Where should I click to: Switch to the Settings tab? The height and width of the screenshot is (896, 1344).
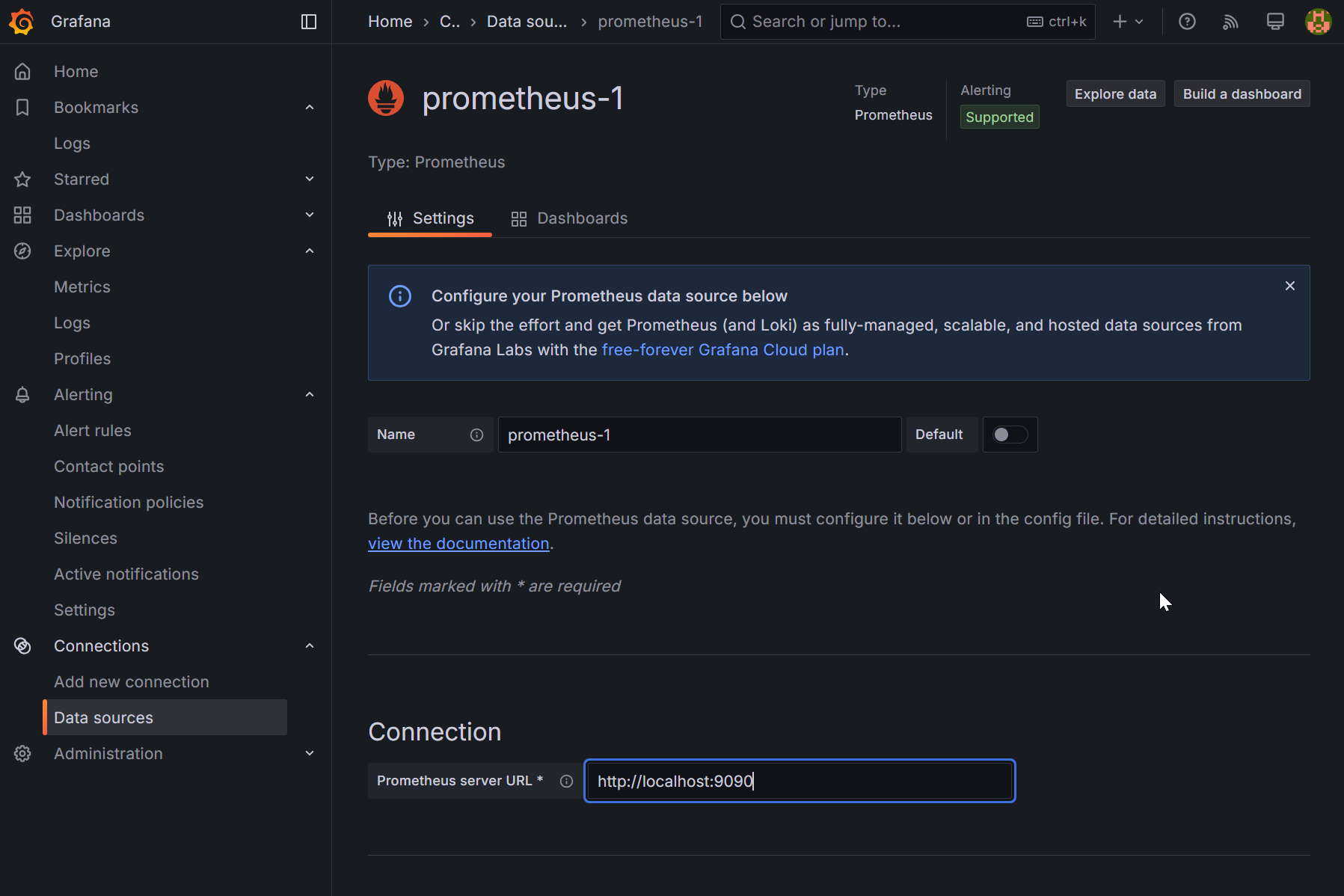(x=430, y=218)
